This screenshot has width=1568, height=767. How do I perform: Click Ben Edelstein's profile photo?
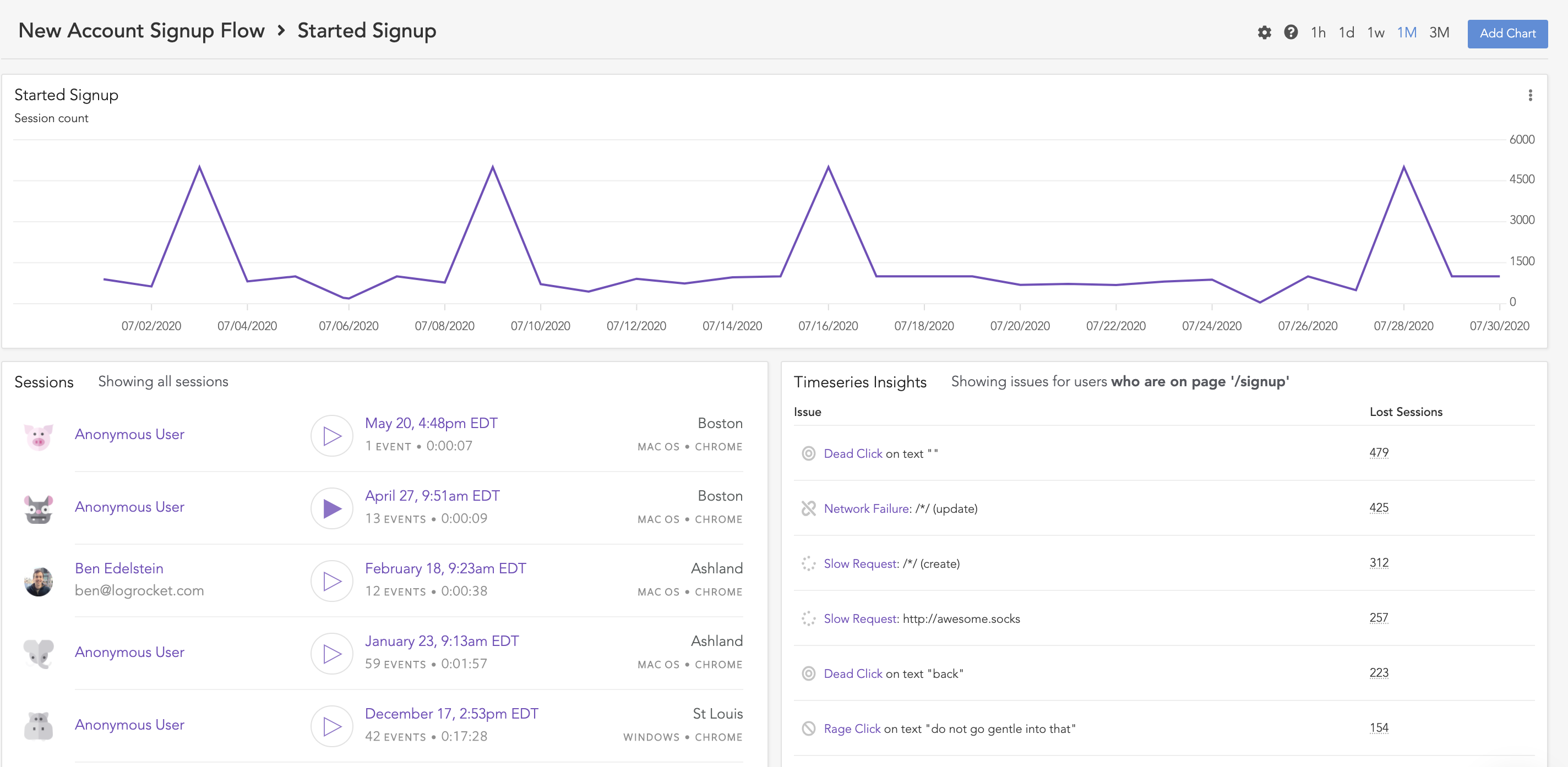point(39,581)
